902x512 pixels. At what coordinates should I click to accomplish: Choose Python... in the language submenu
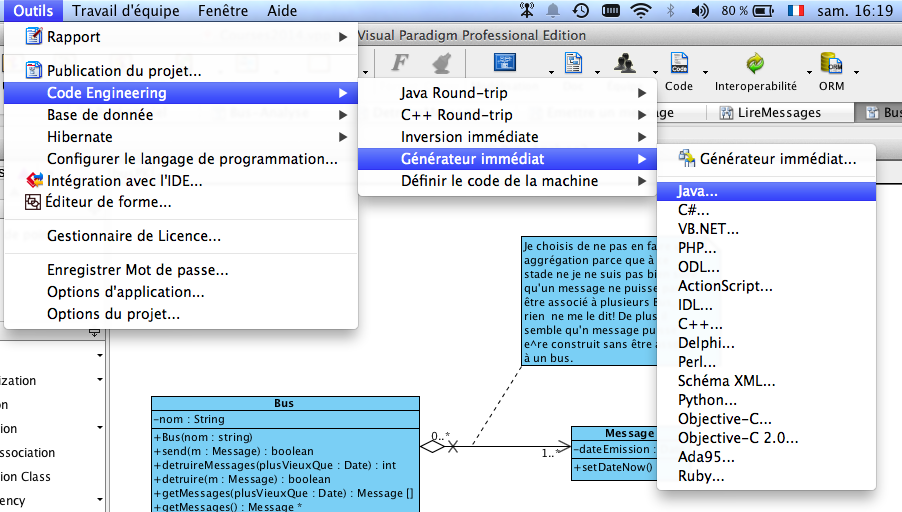pos(708,400)
